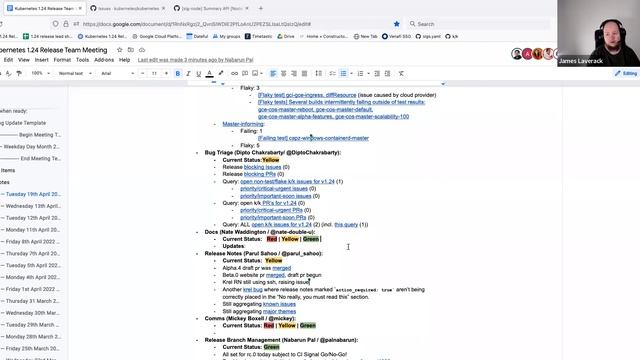This screenshot has width=640, height=360.
Task: Open the highlight color tool
Action: click(221, 73)
